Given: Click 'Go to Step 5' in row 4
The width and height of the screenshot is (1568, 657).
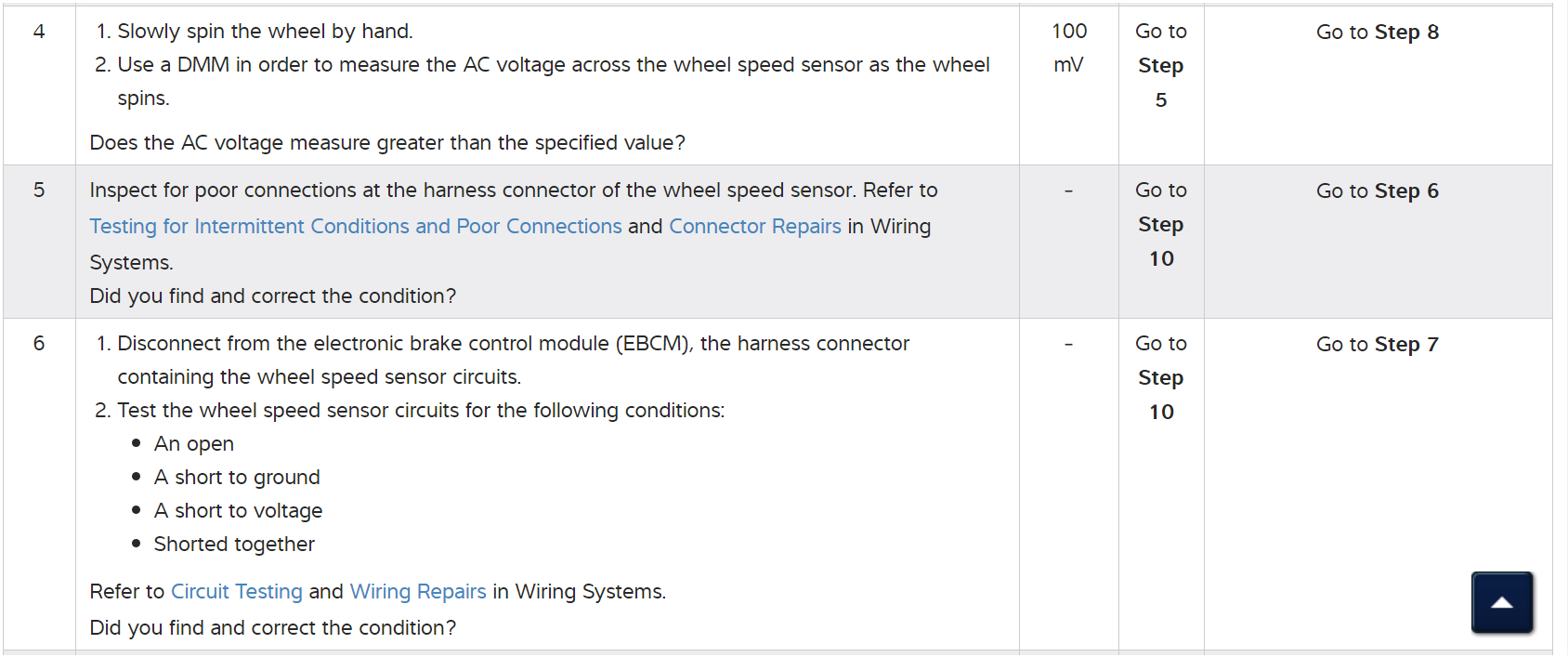Looking at the screenshot, I should click(x=1160, y=65).
